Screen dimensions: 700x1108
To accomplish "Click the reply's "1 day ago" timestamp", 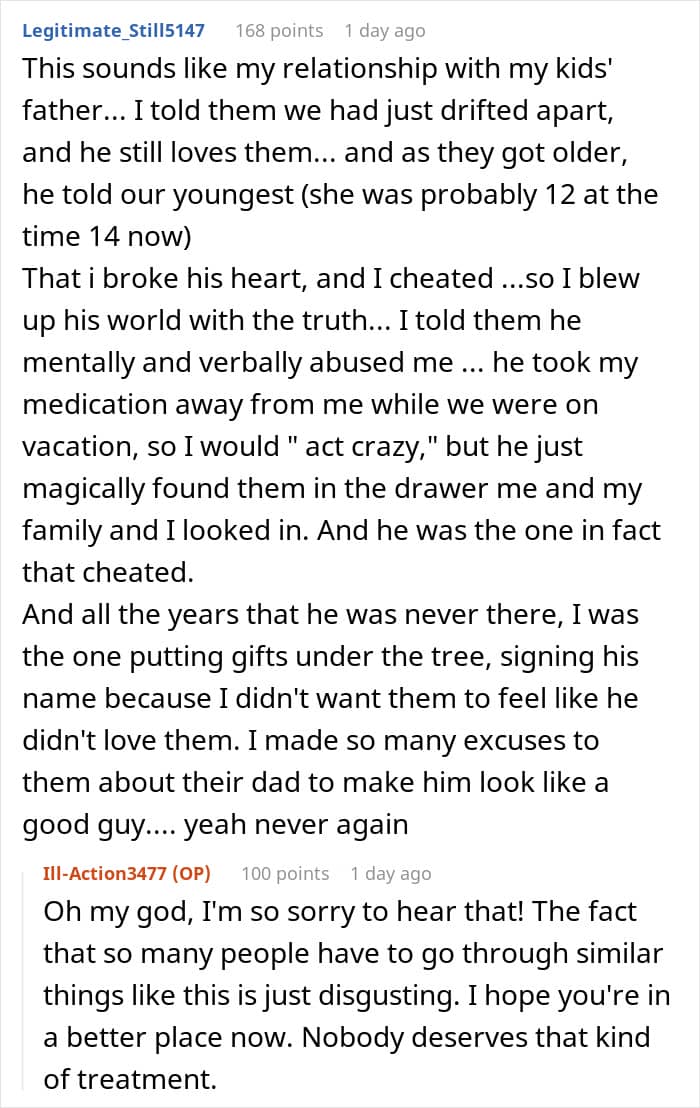I will point(390,873).
